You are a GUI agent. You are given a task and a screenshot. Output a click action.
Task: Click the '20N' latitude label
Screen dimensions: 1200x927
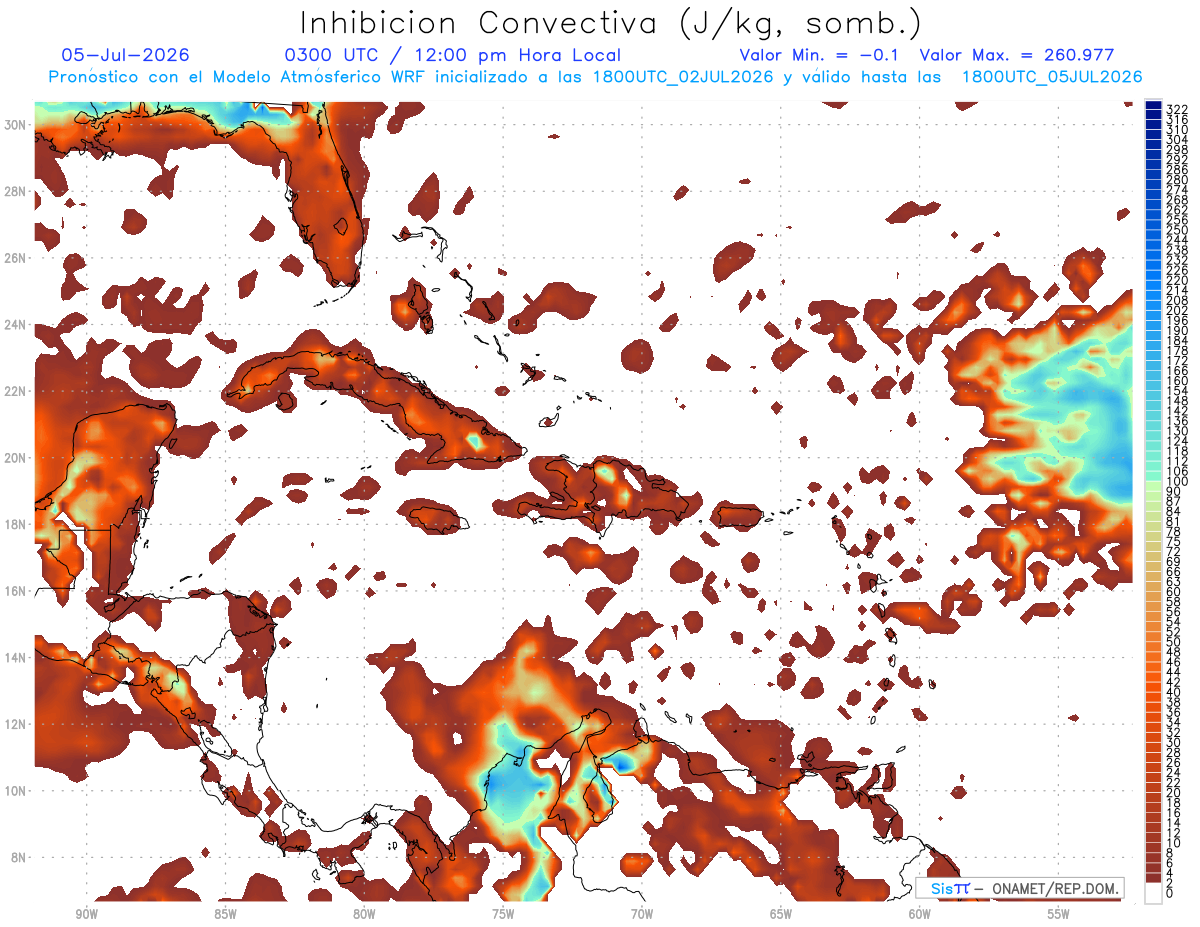(15, 458)
